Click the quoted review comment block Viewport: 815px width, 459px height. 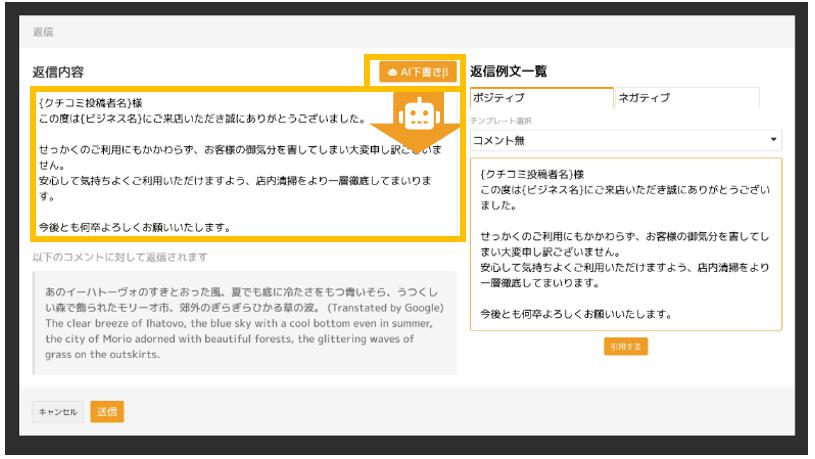[x=245, y=323]
